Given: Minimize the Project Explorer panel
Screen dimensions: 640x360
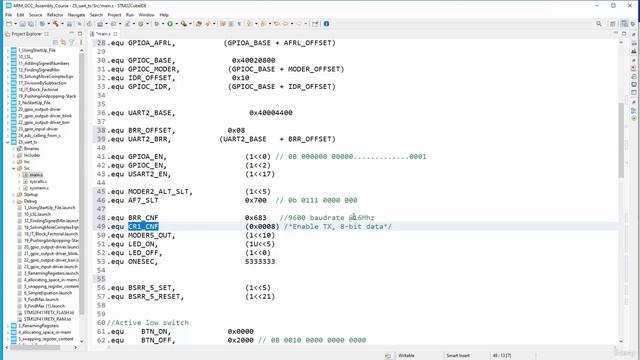Looking at the screenshot, I should 72,34.
